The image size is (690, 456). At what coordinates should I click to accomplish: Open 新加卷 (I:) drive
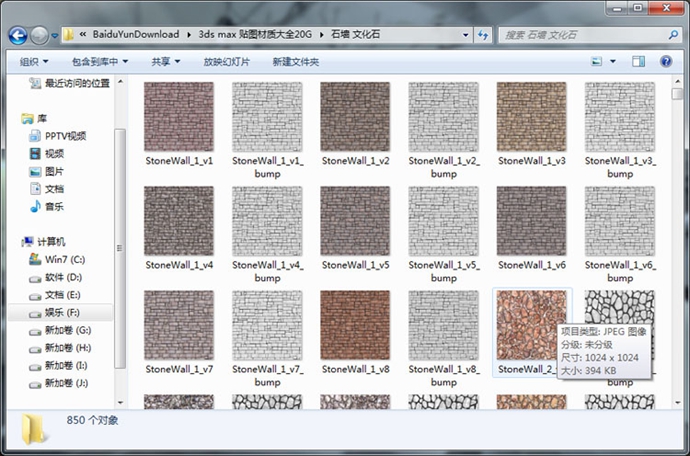(x=58, y=365)
